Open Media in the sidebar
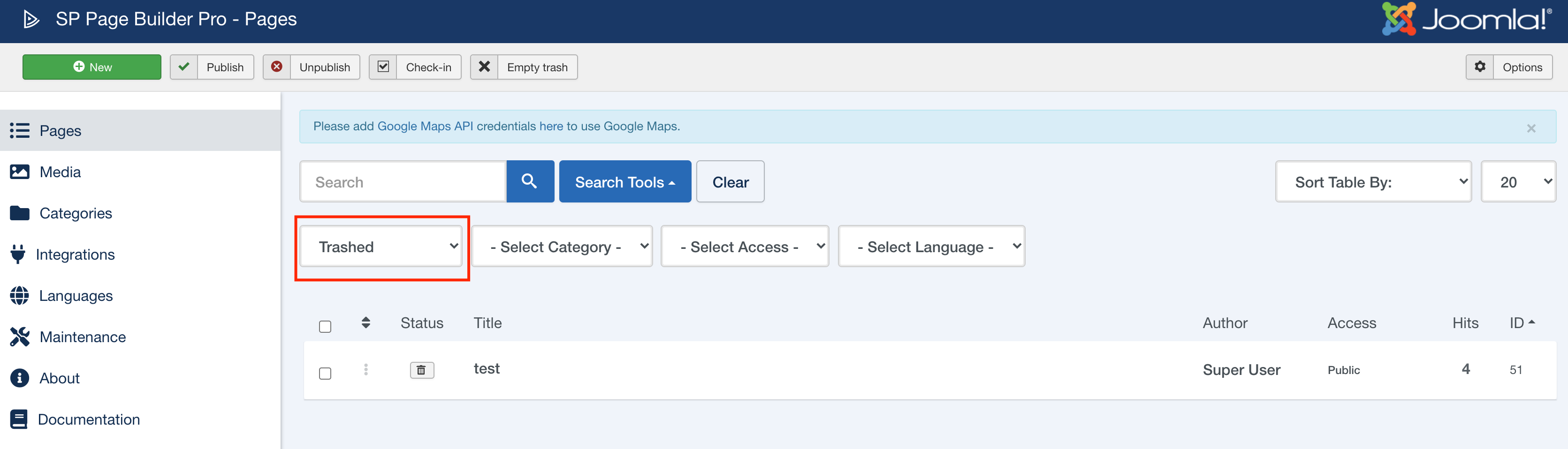The image size is (1568, 449). (60, 172)
